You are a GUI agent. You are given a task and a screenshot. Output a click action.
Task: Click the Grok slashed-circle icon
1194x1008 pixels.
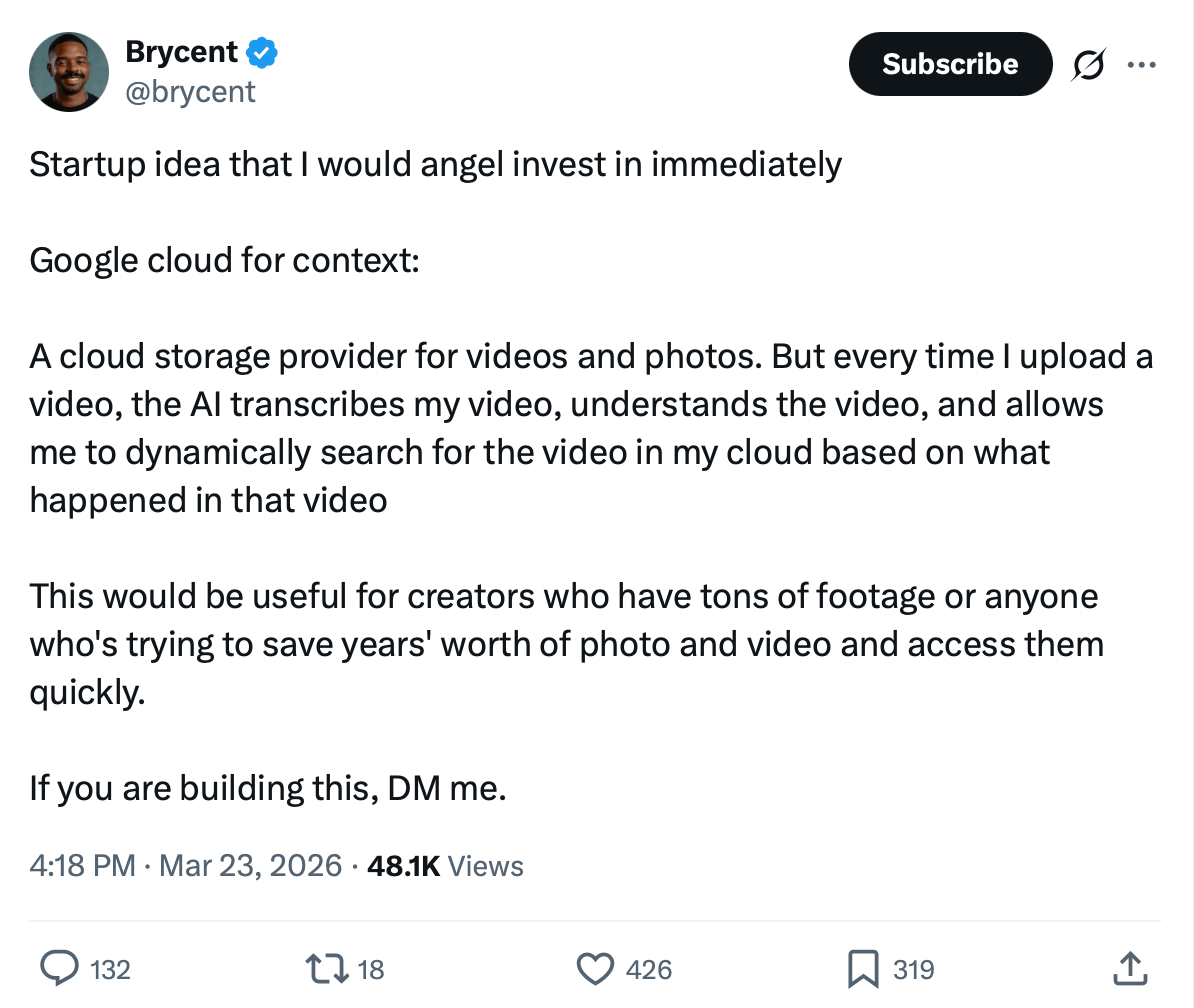click(1087, 65)
